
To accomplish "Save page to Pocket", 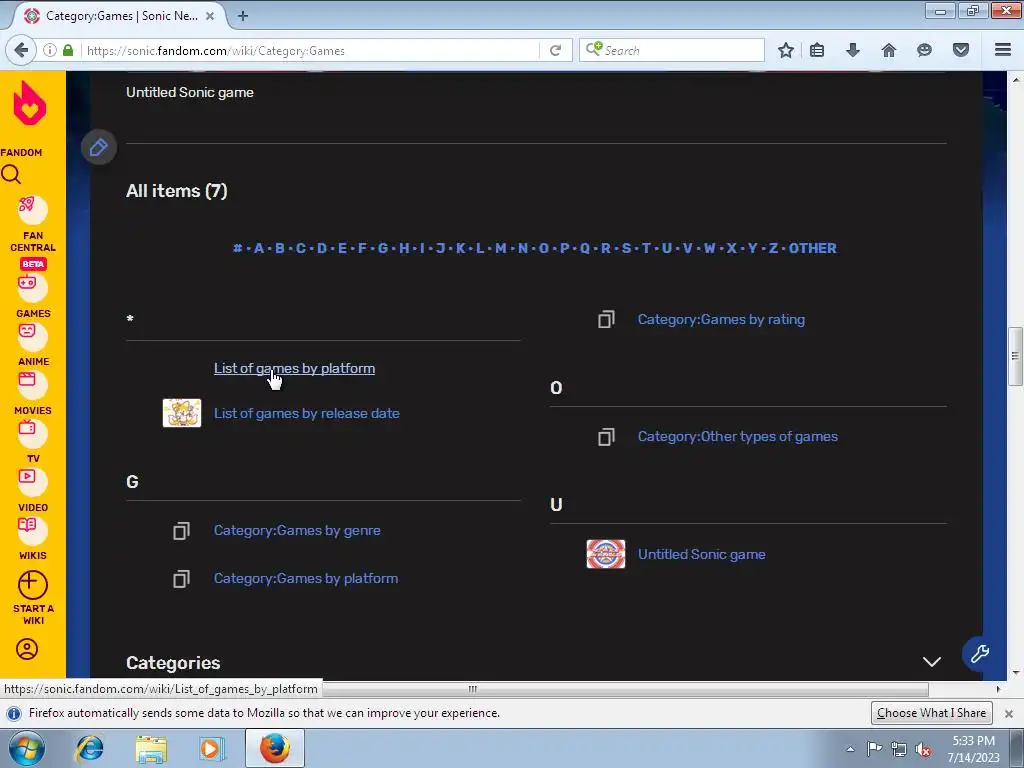I will [x=960, y=50].
